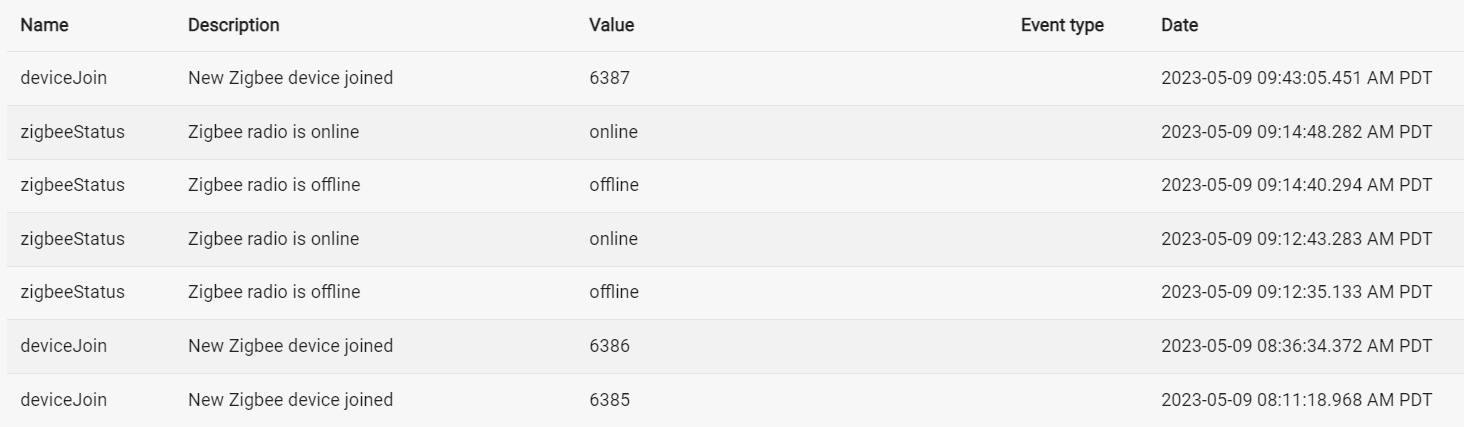Click 'New Zigbee device joined' for 6387
Viewport: 1464px width, 427px height.
290,78
